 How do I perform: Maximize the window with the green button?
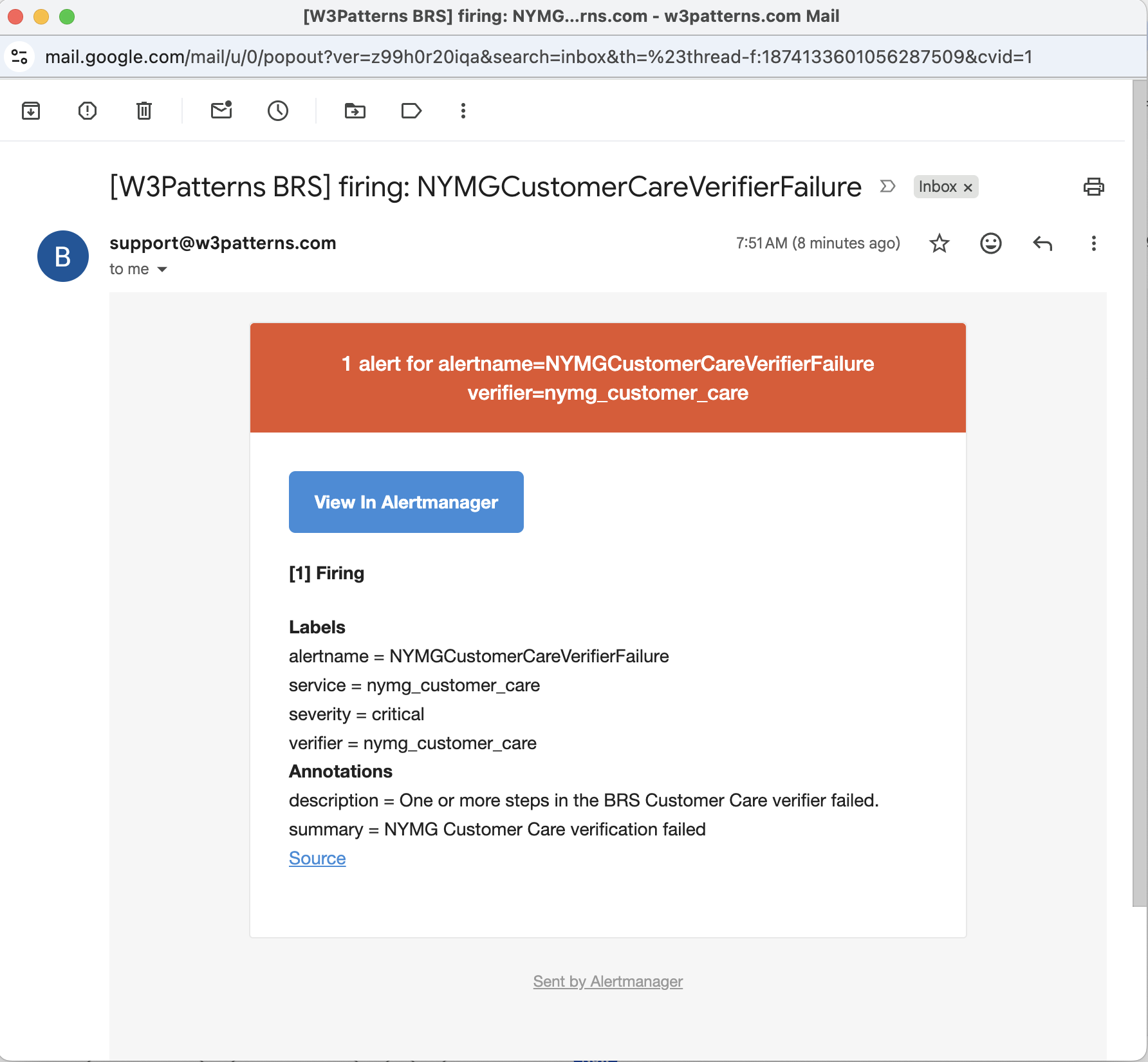(x=67, y=16)
